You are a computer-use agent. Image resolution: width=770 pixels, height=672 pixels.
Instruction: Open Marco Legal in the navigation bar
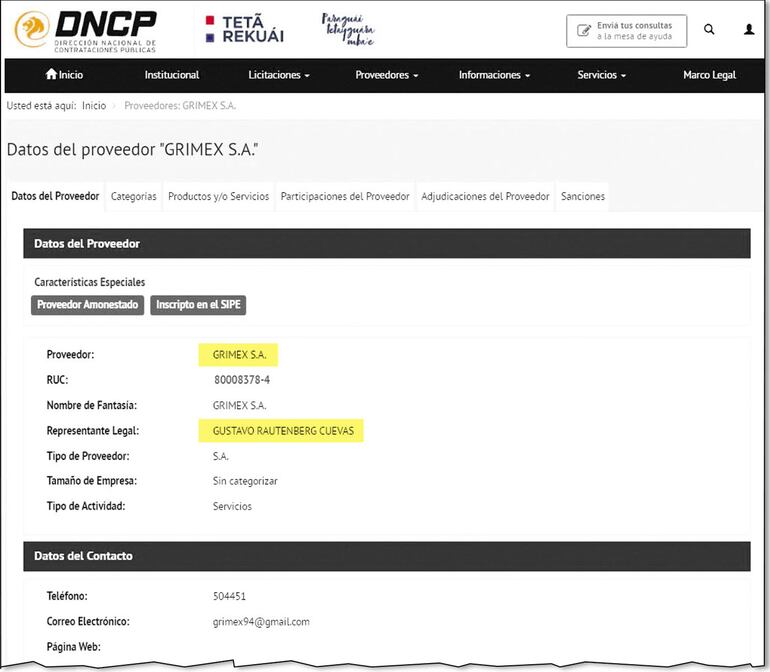pos(709,75)
